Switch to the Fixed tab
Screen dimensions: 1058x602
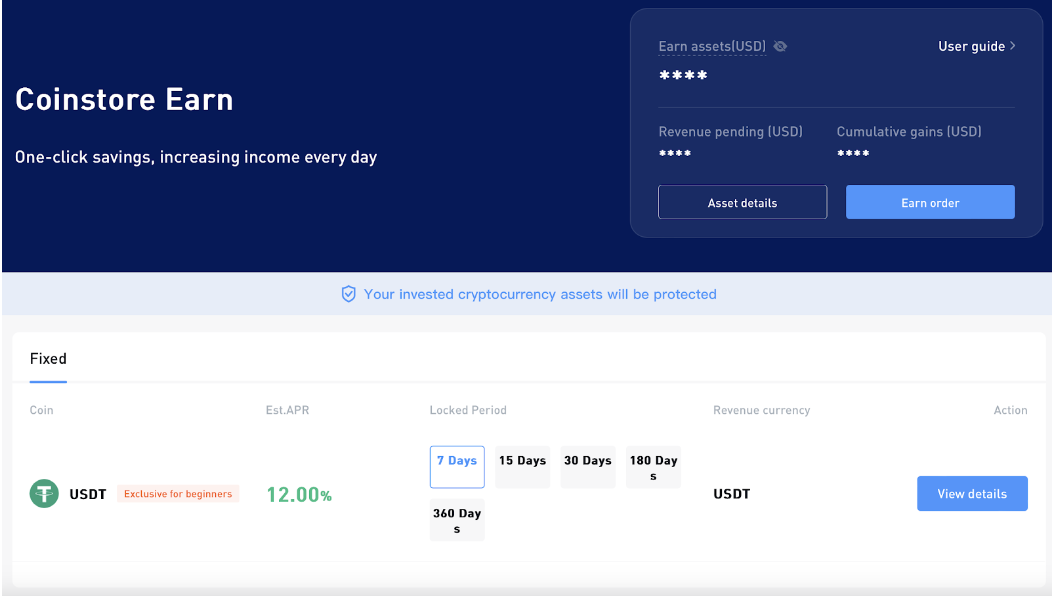point(47,358)
